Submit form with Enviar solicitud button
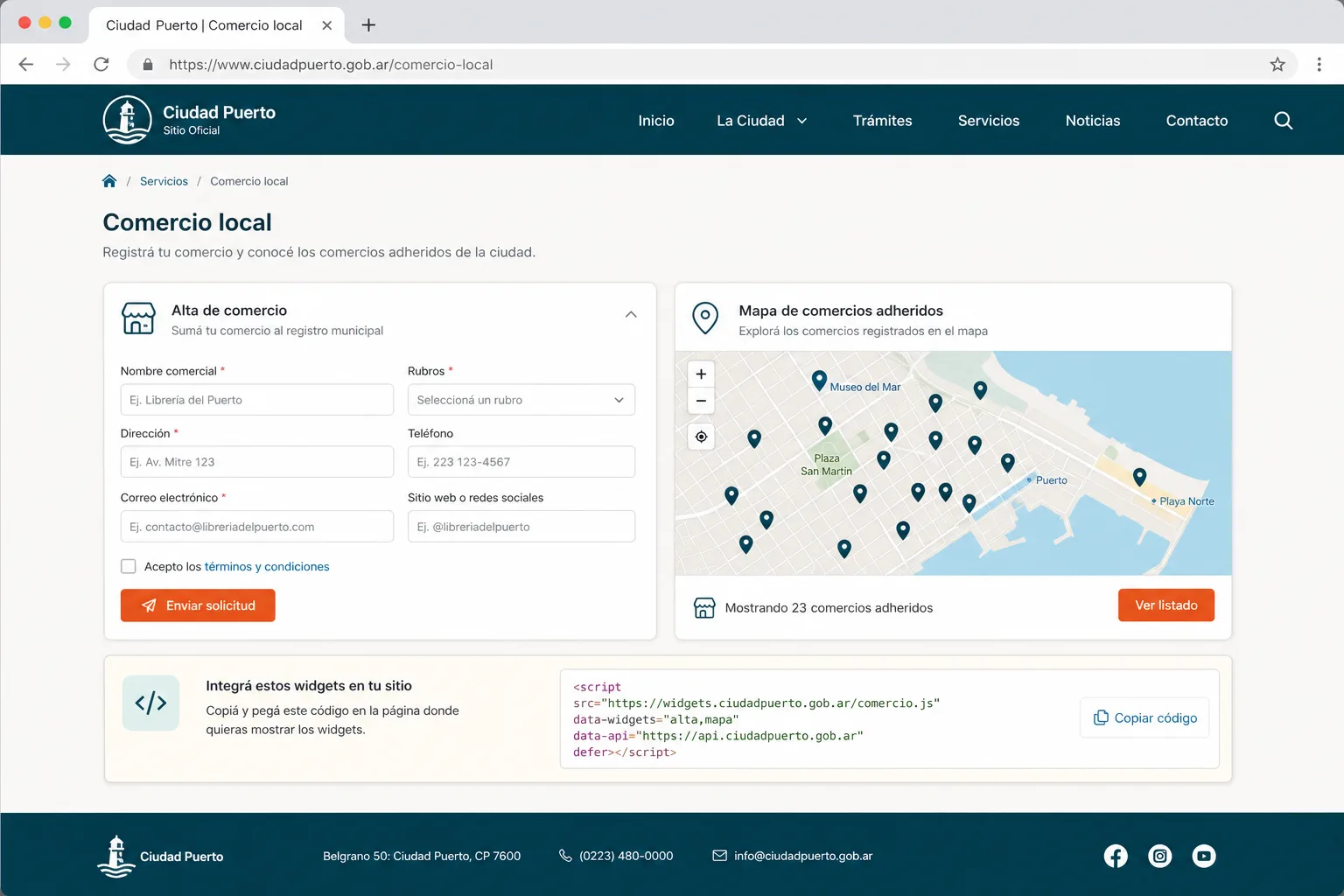The image size is (1344, 896). pyautogui.click(x=198, y=605)
